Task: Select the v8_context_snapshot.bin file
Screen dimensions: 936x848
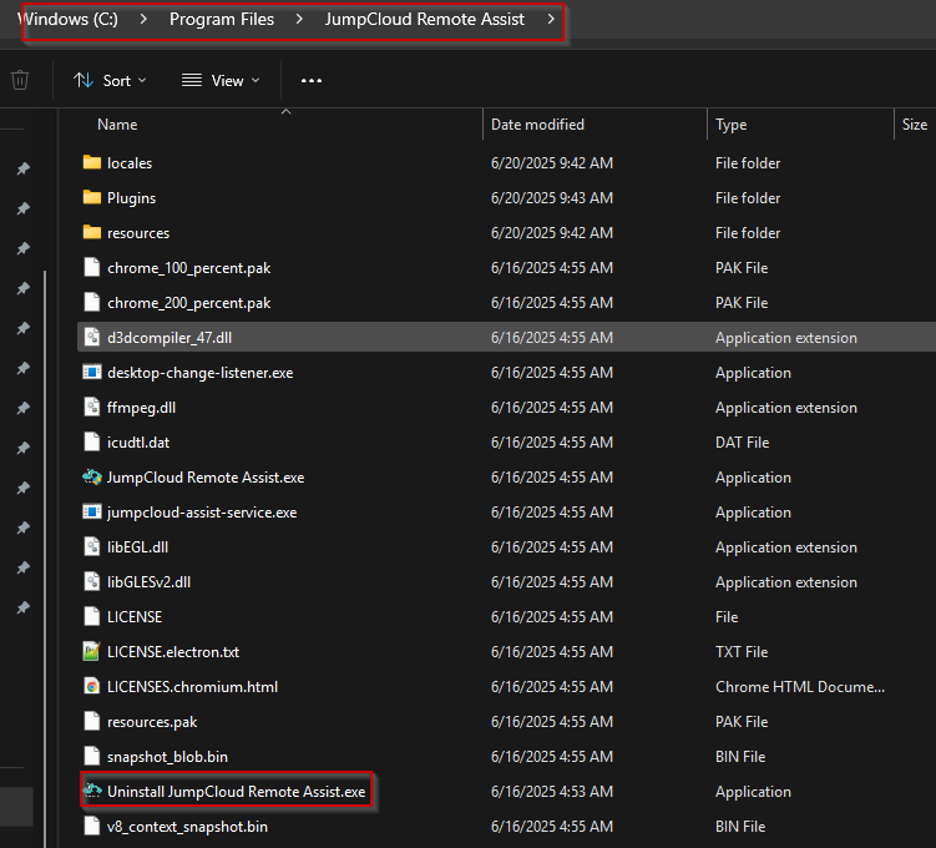Action: [187, 826]
